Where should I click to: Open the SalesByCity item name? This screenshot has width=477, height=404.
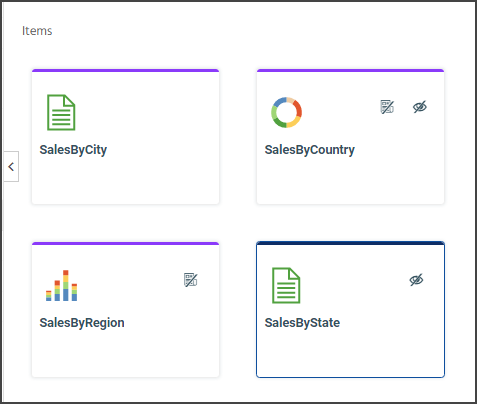73,150
